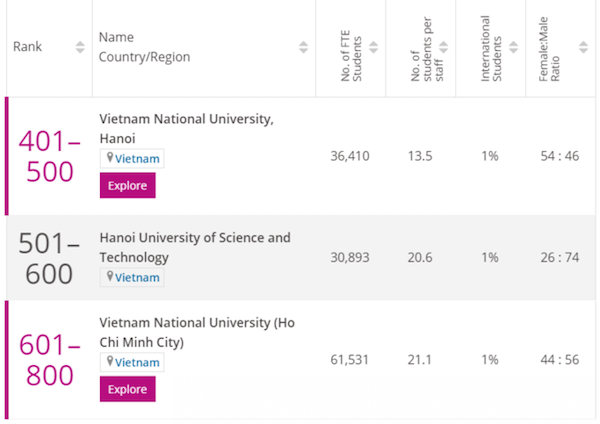Sort by Name Country/Region arrows

point(303,47)
